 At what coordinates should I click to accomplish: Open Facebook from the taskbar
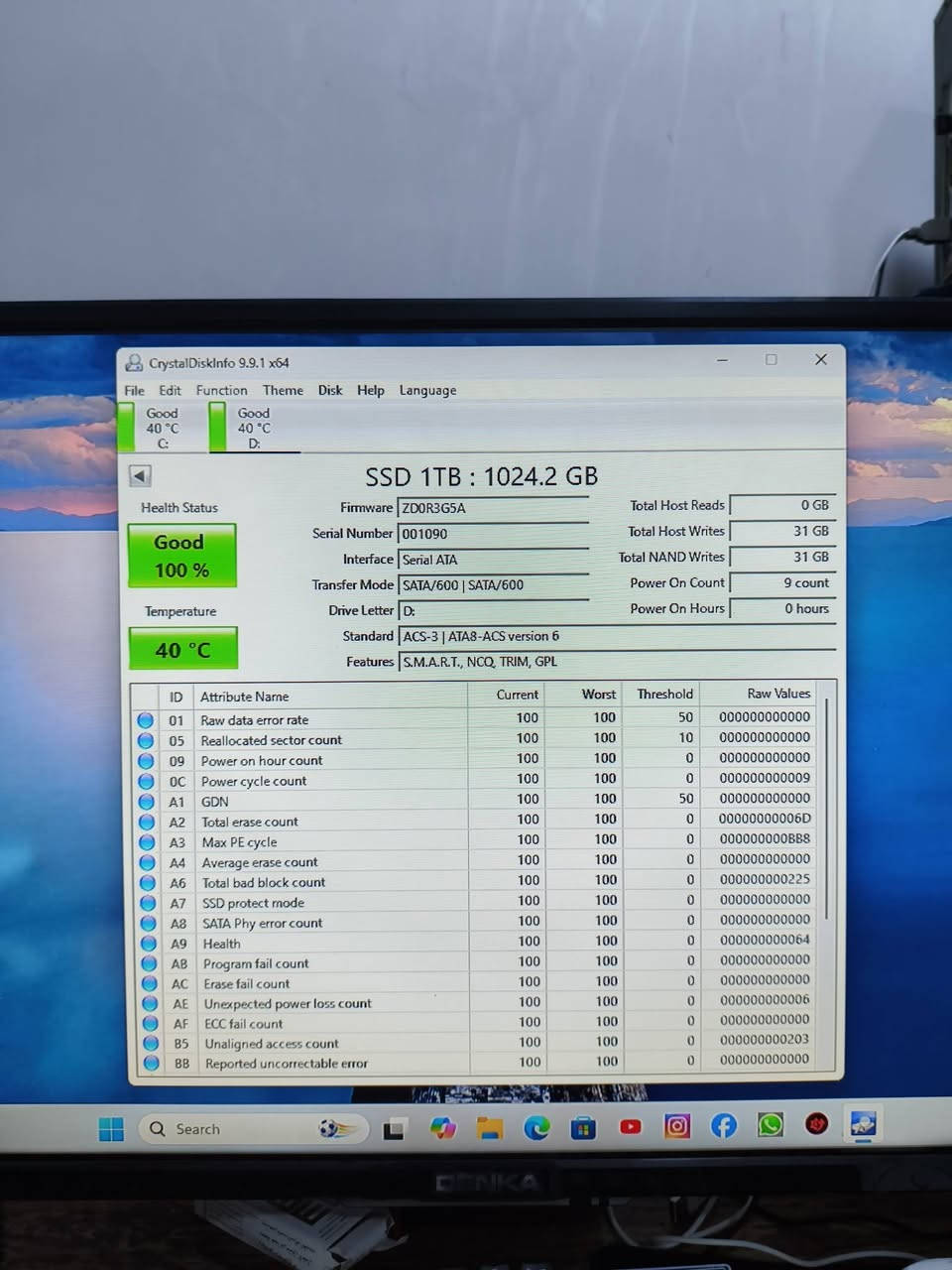(x=724, y=1126)
